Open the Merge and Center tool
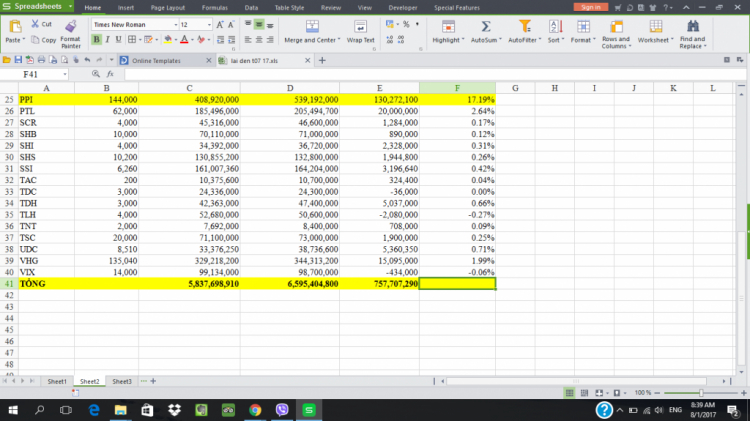The height and width of the screenshot is (421, 750). coord(312,32)
